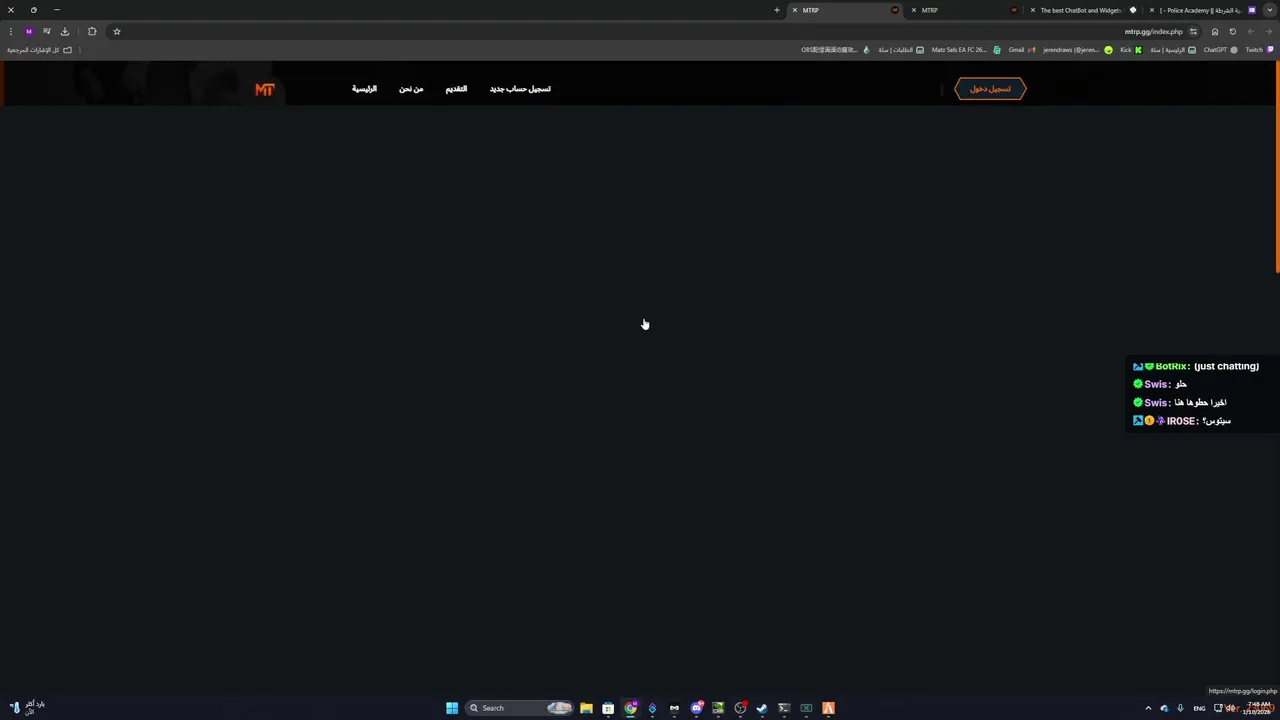Open Discord from the taskbar
1280x720 pixels.
click(x=696, y=708)
